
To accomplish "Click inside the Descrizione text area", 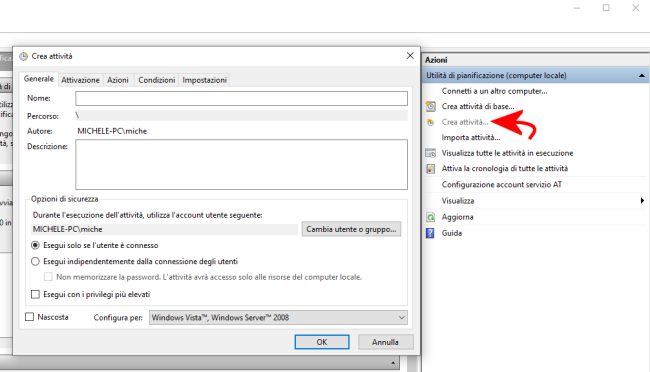I will (x=241, y=164).
